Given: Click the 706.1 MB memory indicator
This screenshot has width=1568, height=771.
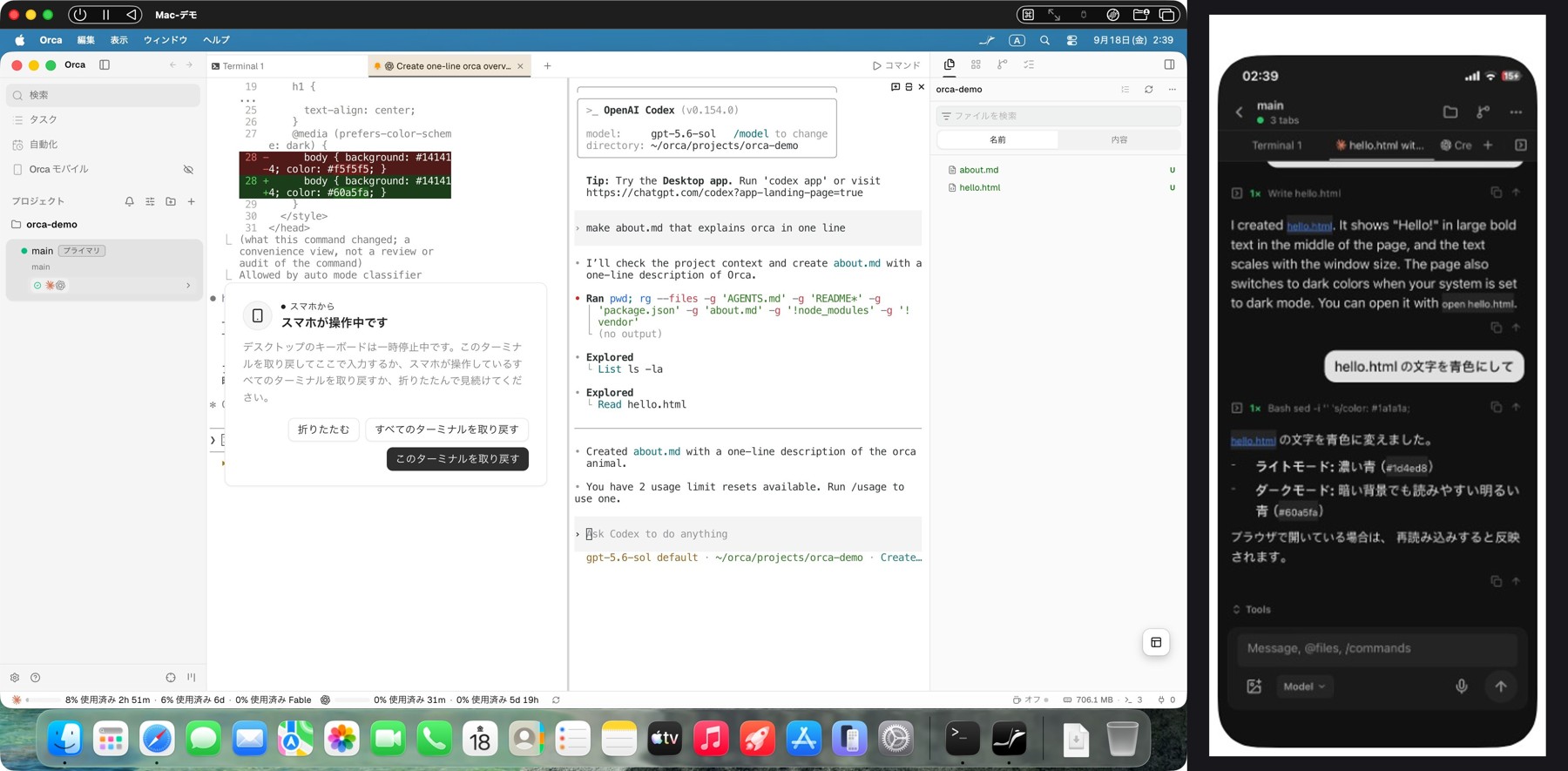Looking at the screenshot, I should (x=1088, y=700).
